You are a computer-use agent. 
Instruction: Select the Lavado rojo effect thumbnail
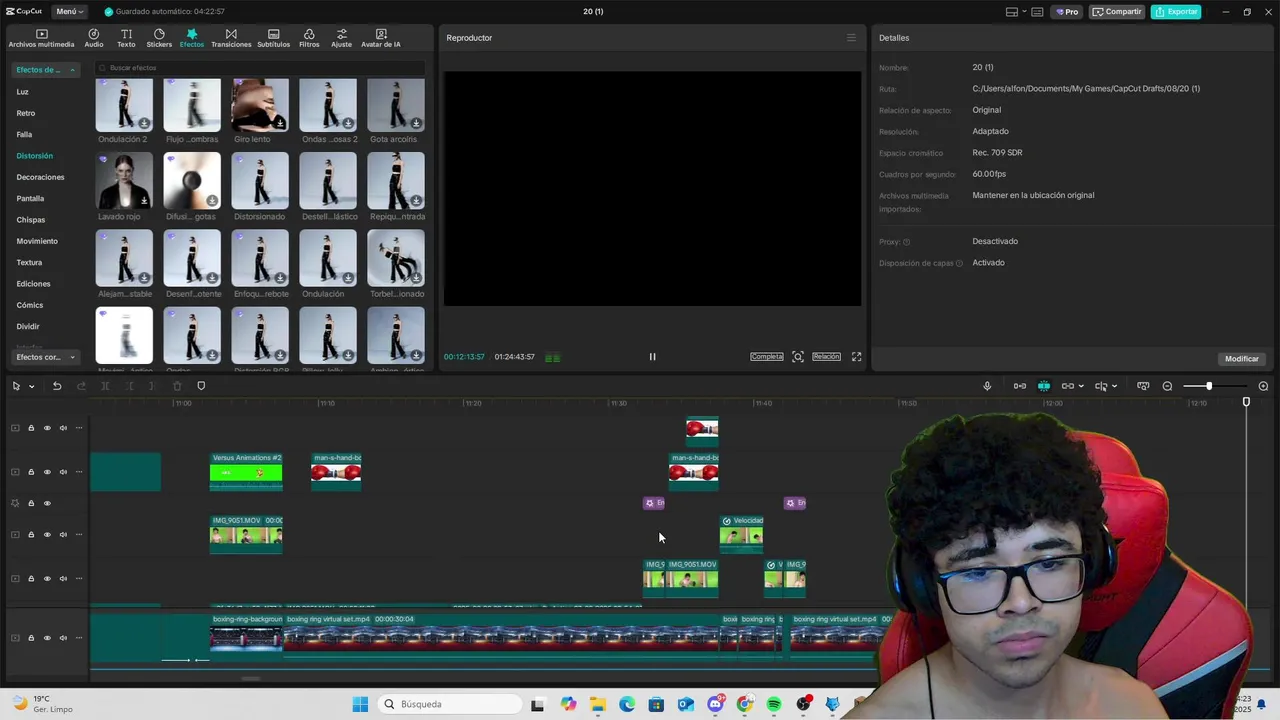pos(124,181)
